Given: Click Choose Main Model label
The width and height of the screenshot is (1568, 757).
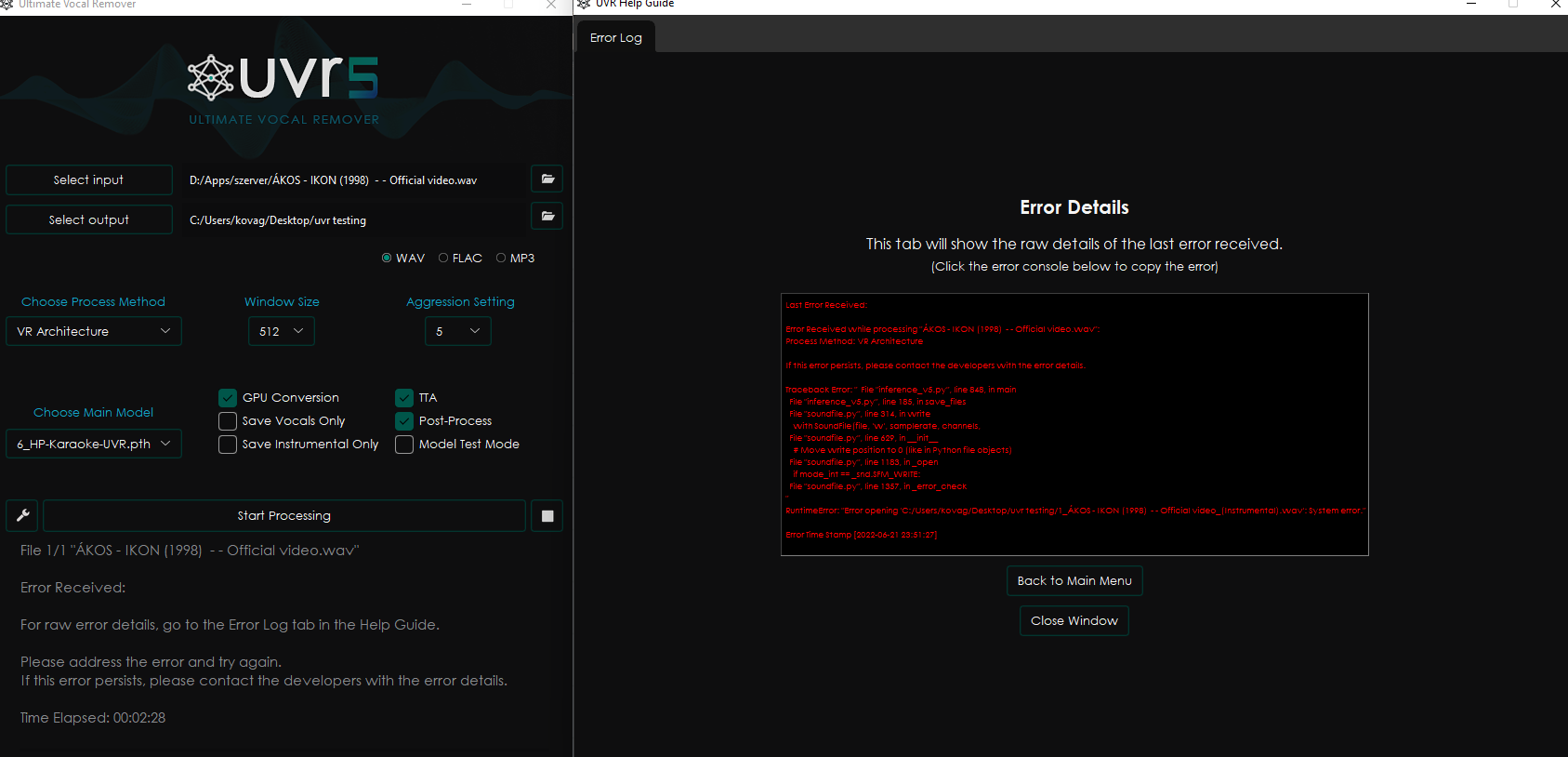Looking at the screenshot, I should 94,412.
